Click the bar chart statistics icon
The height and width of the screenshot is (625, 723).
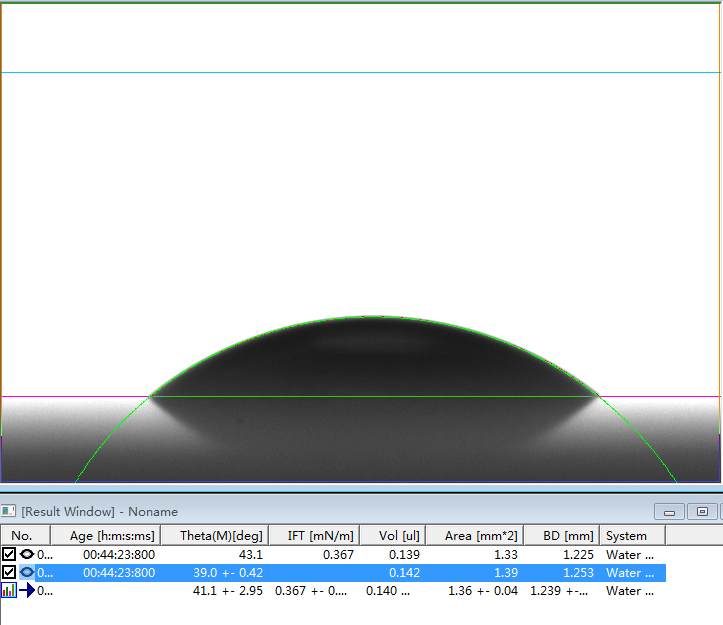click(9, 591)
